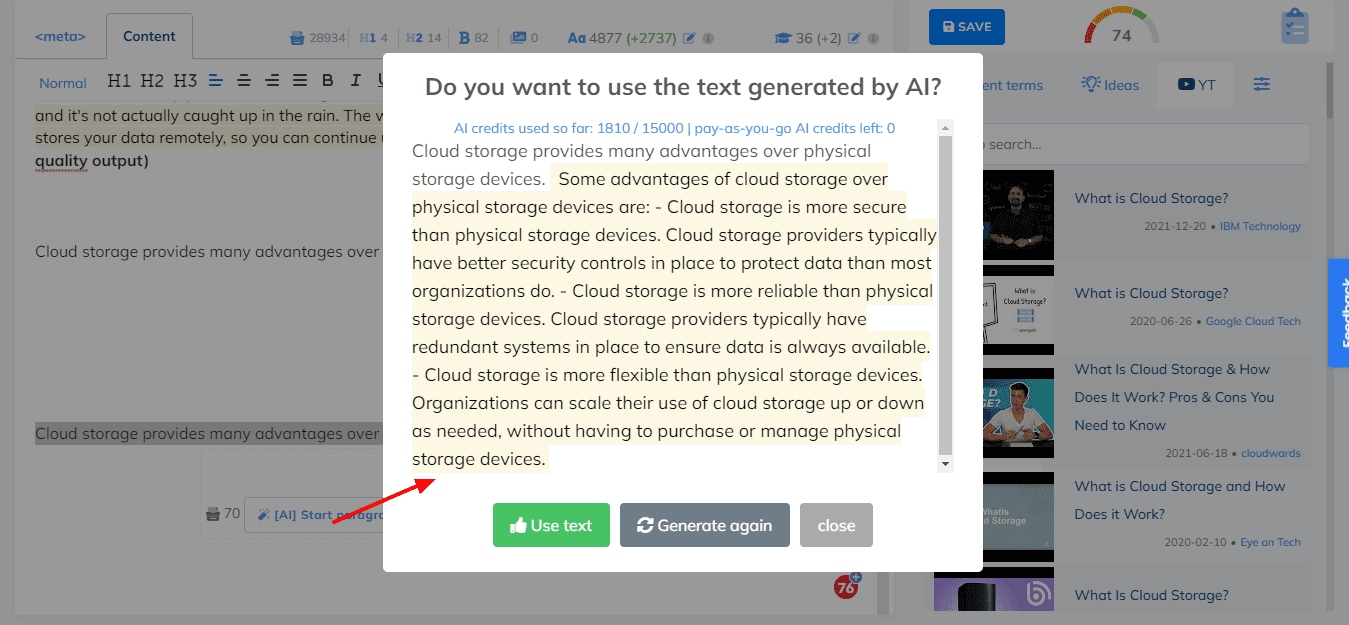Click the H1 count indicator showing 4
The width and height of the screenshot is (1349, 625).
coord(373,38)
